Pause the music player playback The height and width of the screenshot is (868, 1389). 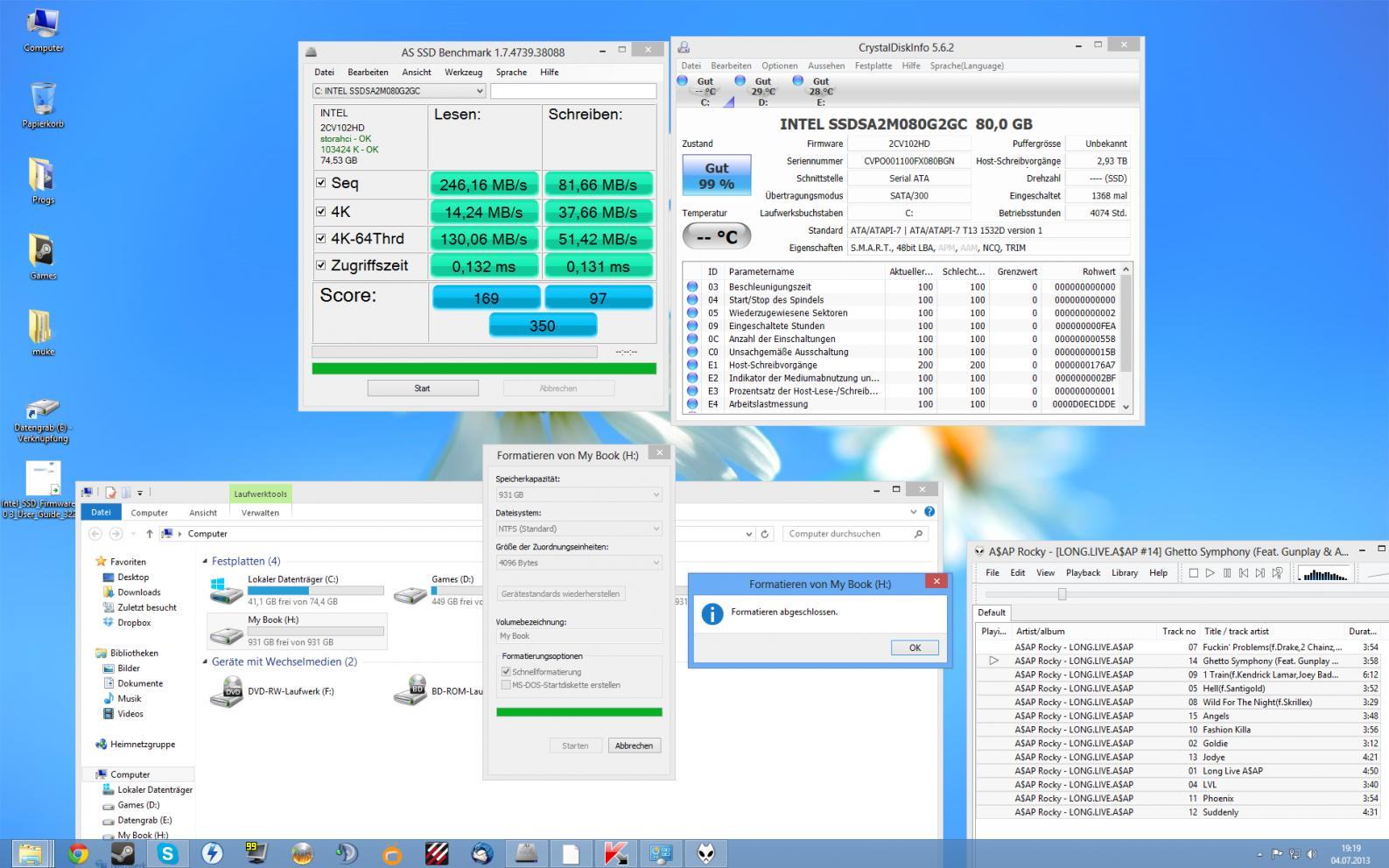(1227, 573)
